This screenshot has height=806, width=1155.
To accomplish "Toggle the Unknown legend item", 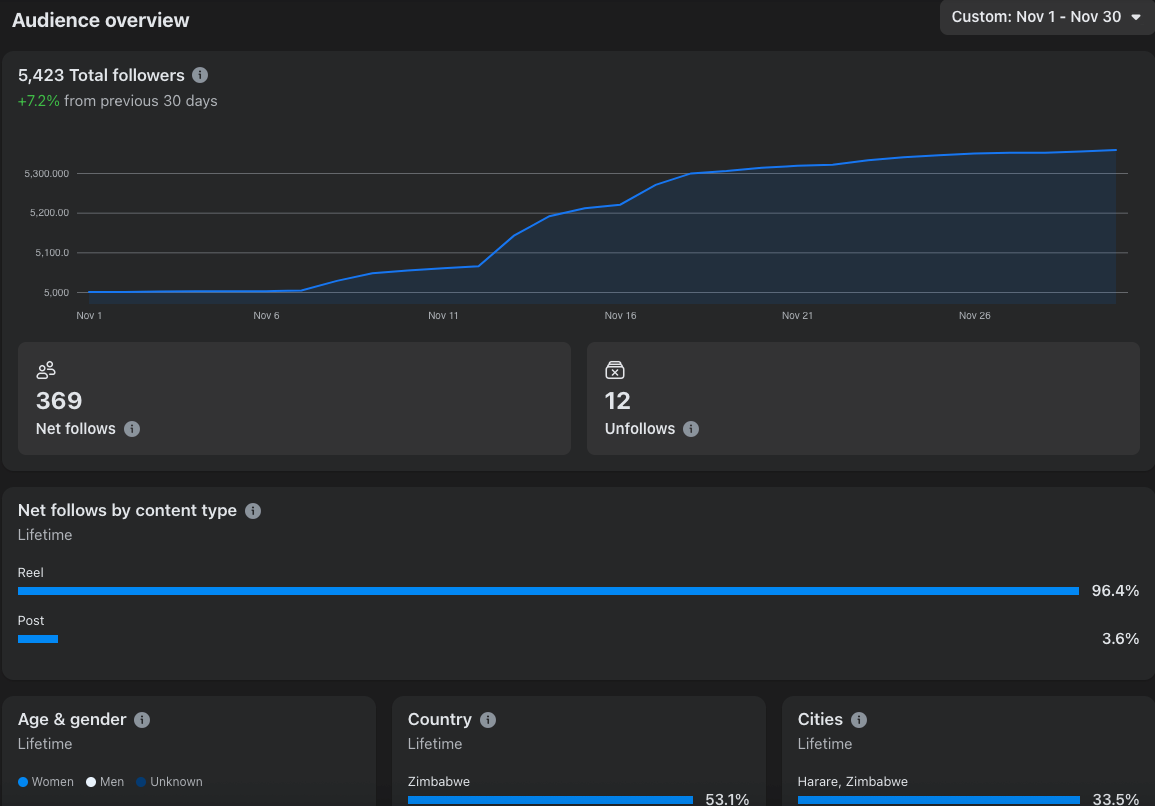I will (169, 782).
